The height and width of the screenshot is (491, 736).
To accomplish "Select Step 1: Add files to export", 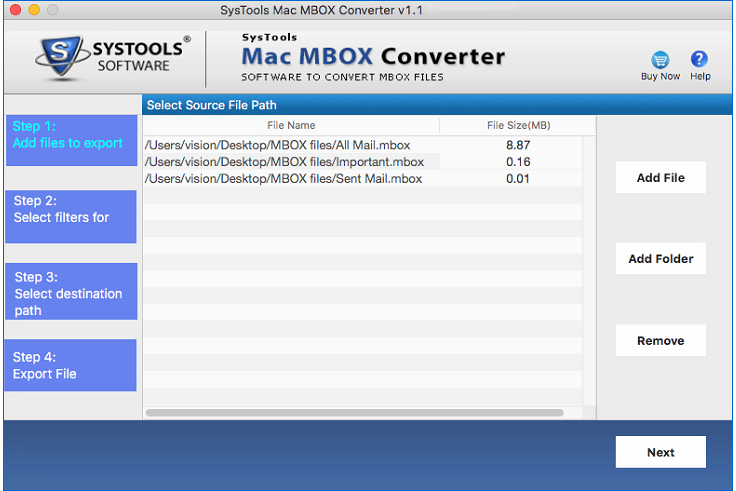I will click(71, 139).
